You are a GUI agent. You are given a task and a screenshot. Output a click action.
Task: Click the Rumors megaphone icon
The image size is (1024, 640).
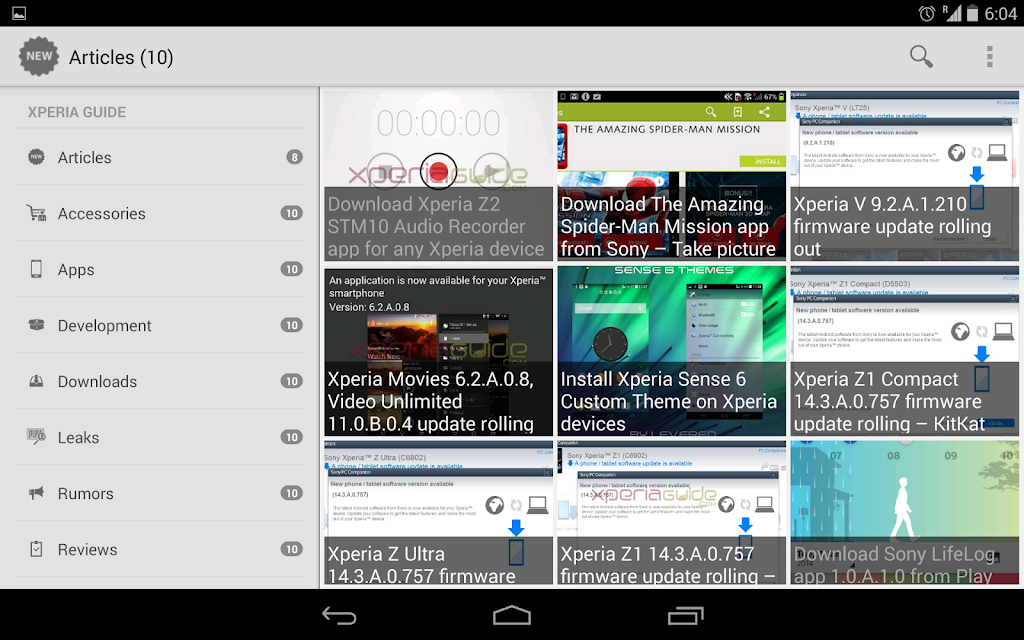tap(37, 492)
